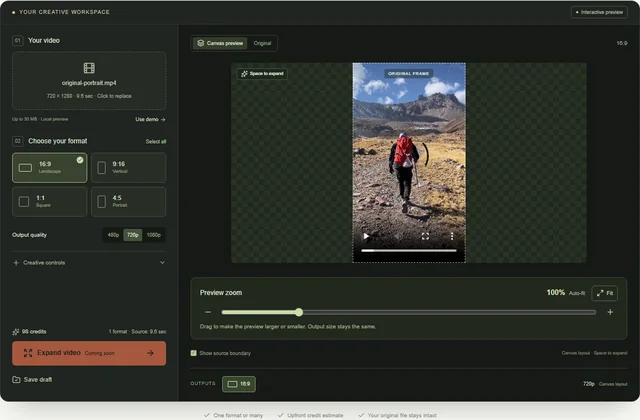Select the 4:5 Portrait format card
Image resolution: width=640 pixels, height=420 pixels.
(x=129, y=202)
